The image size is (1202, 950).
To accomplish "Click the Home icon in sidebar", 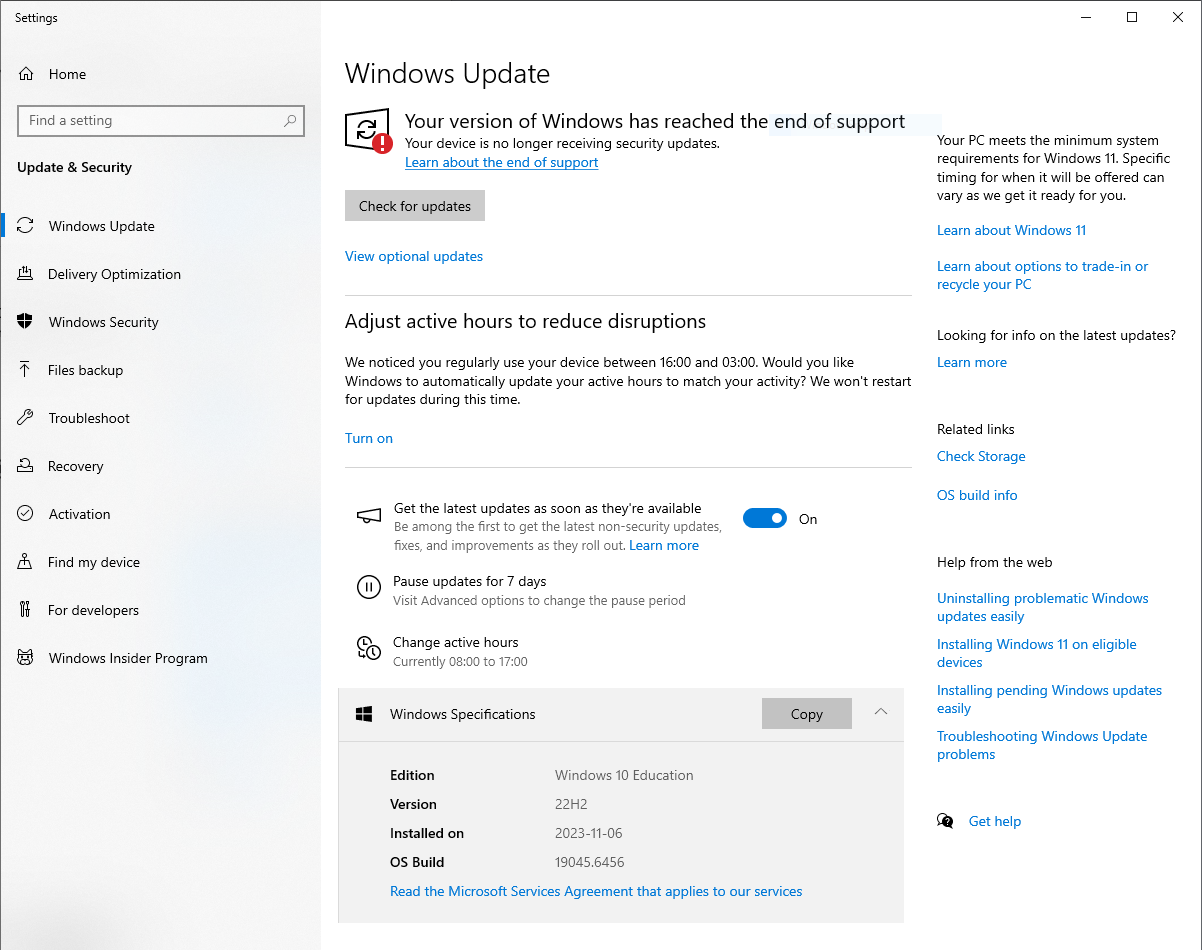I will (26, 74).
